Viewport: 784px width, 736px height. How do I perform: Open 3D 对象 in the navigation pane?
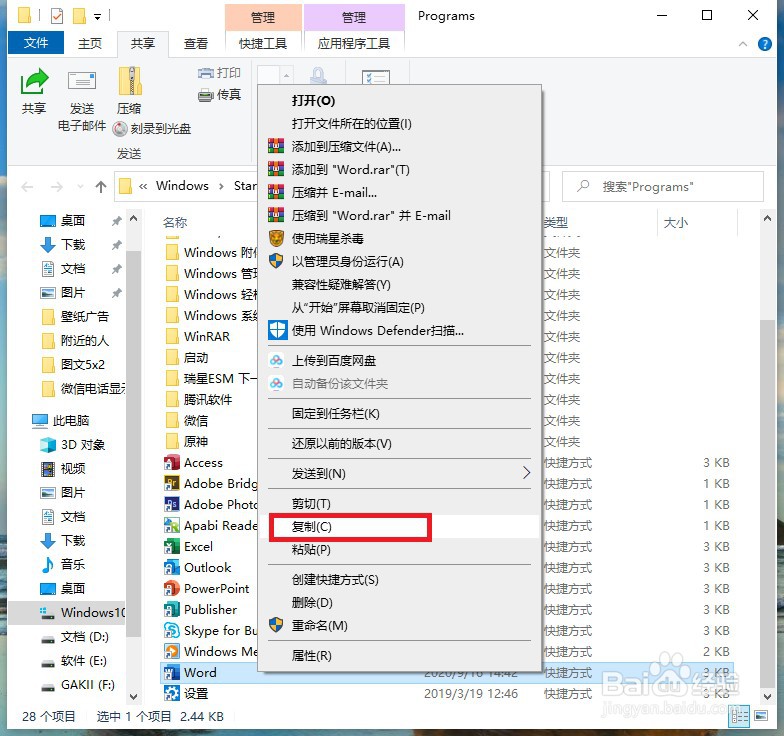pyautogui.click(x=72, y=444)
